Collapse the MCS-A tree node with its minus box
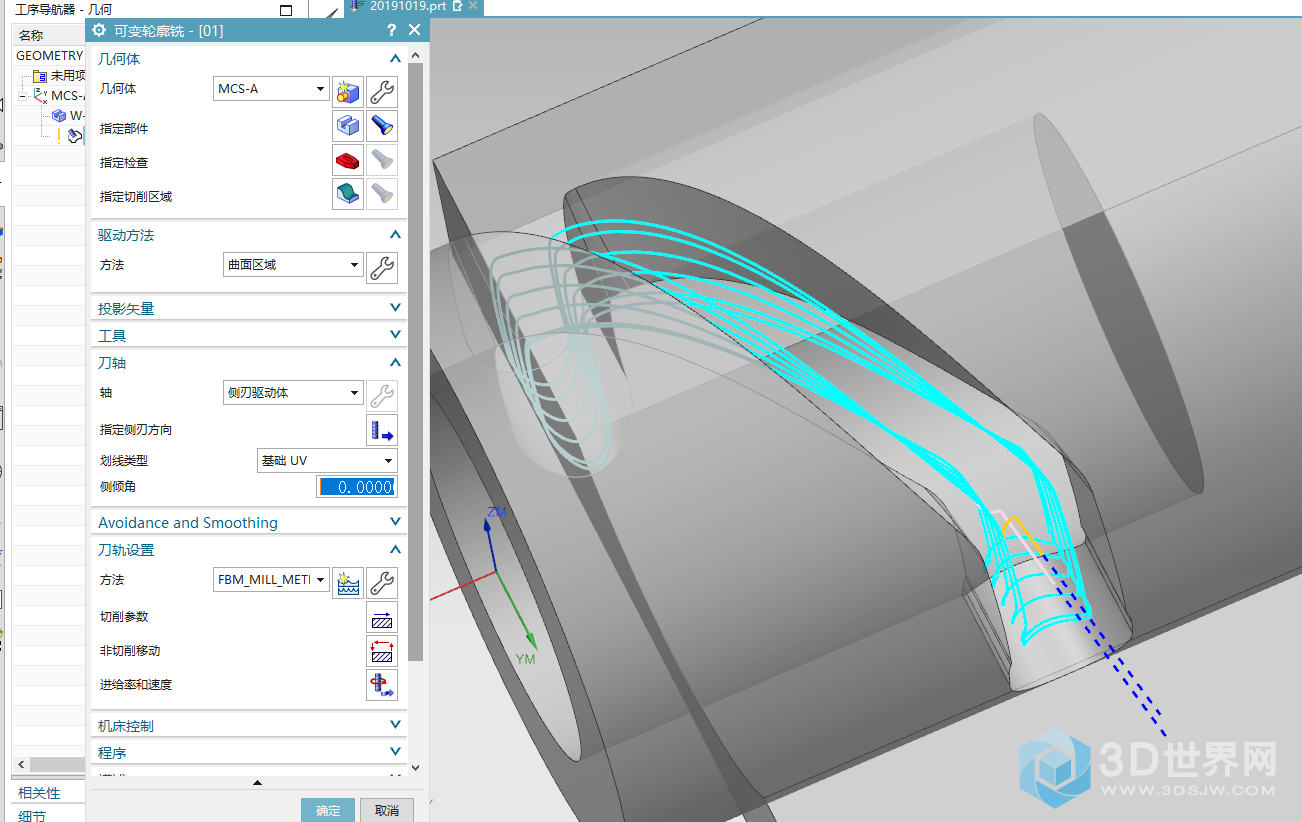Viewport: 1302px width, 822px height. 22,97
